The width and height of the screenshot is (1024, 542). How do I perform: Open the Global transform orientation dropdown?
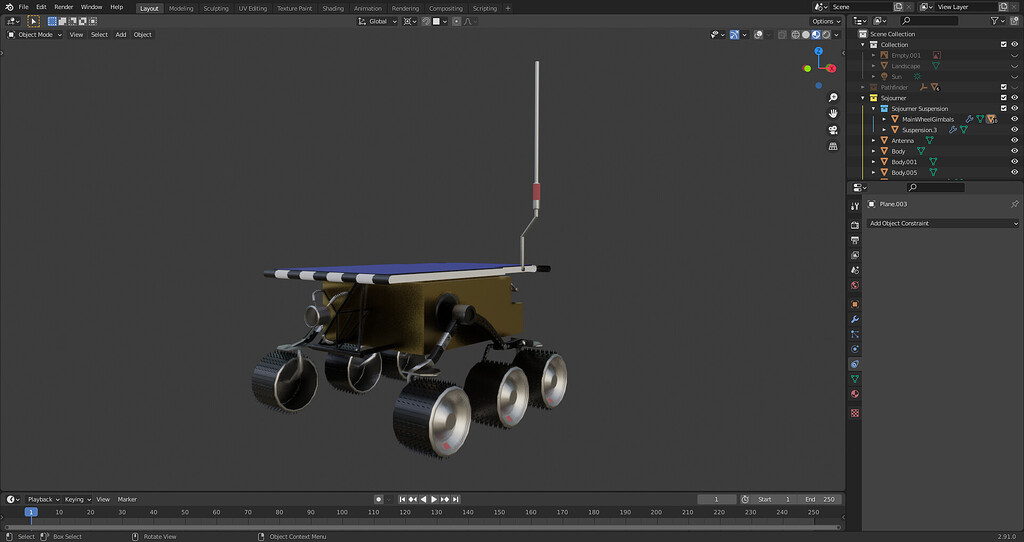coord(377,22)
